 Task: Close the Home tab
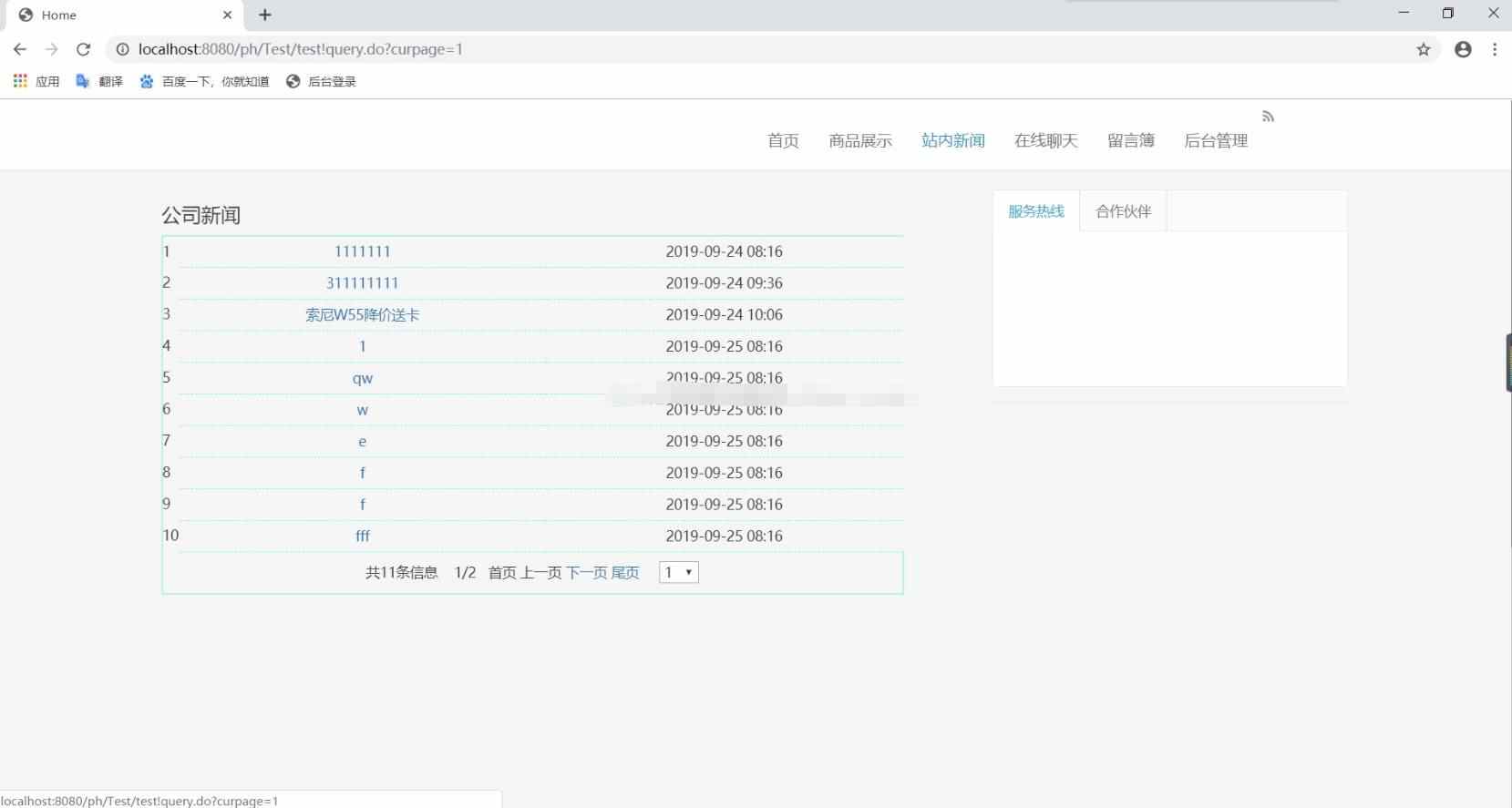tap(227, 15)
